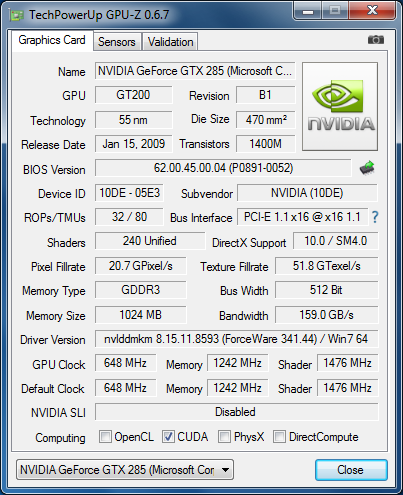This screenshot has width=403, height=495.
Task: Click the GPU-Z title bar app icon
Action: tap(17, 15)
